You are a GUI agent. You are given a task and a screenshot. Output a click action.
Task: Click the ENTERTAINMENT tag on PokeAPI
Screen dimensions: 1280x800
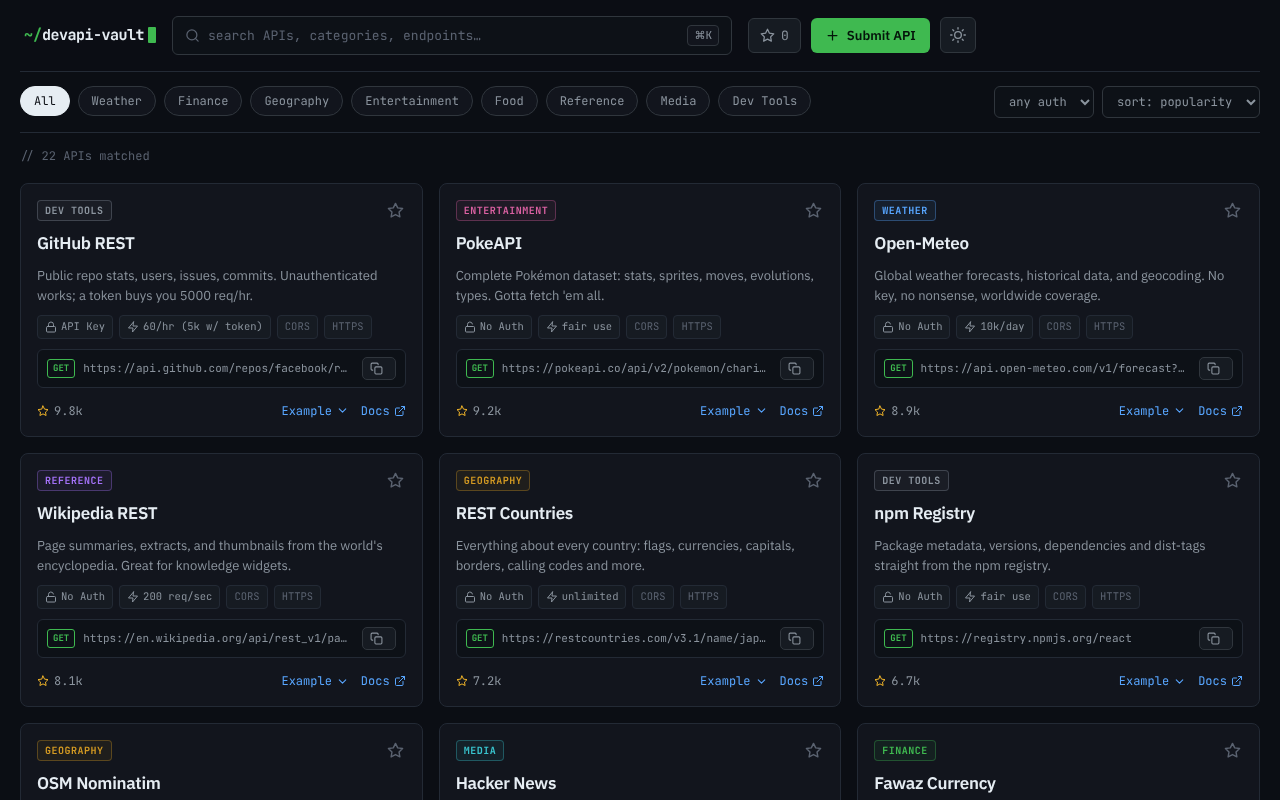(506, 211)
